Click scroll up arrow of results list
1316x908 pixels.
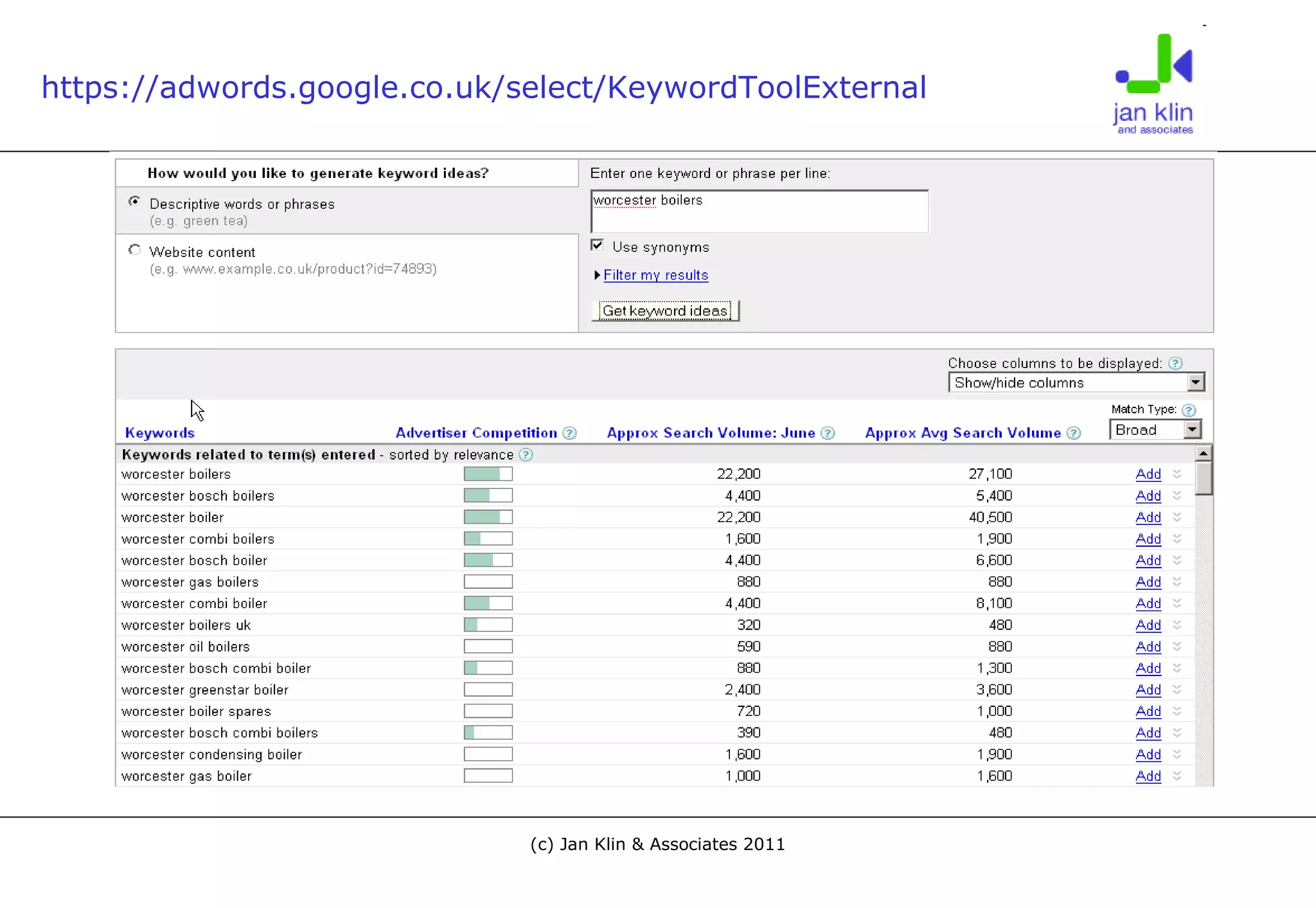click(1204, 454)
